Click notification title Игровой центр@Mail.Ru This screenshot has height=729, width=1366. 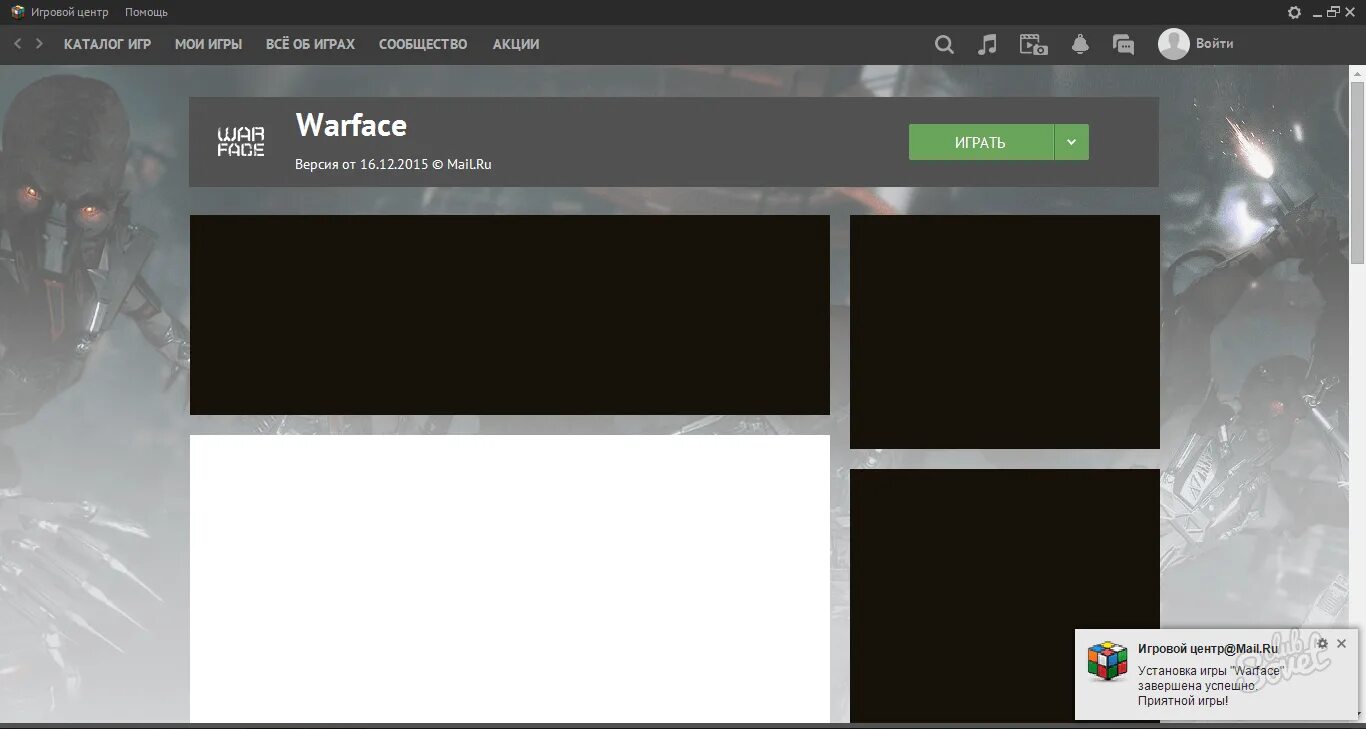tap(1208, 648)
